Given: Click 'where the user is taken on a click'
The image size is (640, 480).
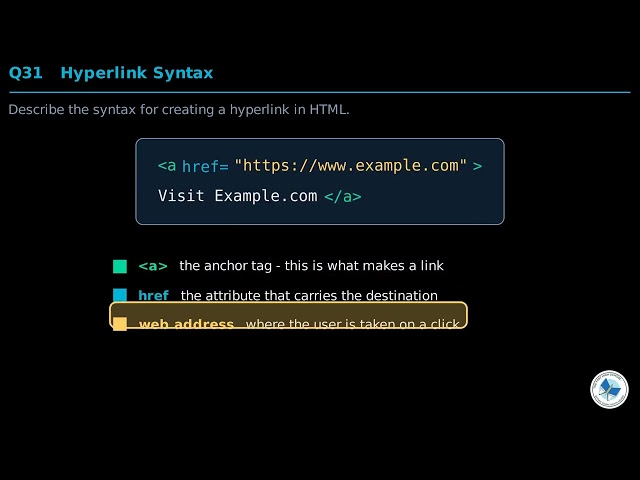Looking at the screenshot, I should coord(353,324).
